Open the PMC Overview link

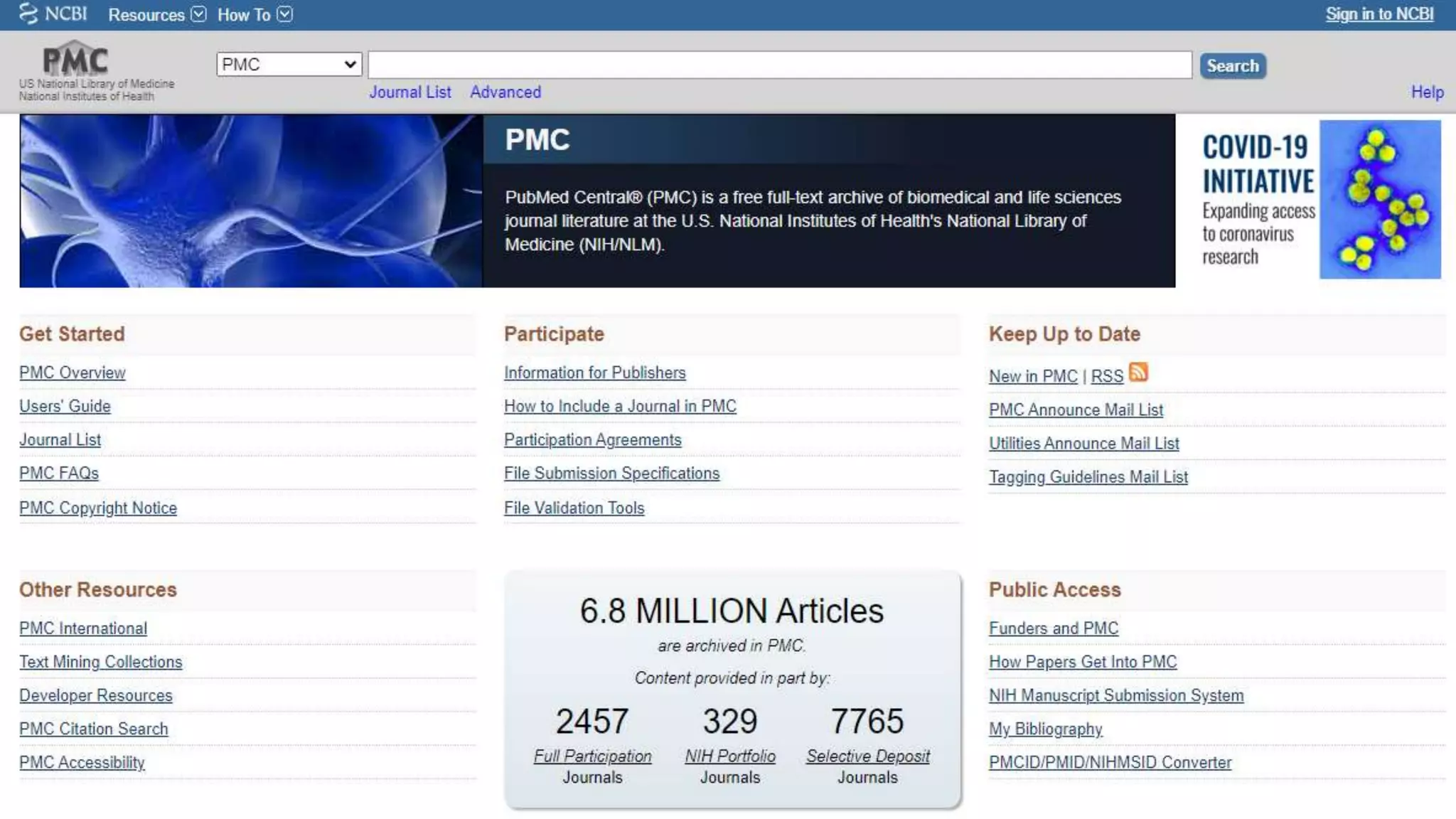(x=72, y=373)
